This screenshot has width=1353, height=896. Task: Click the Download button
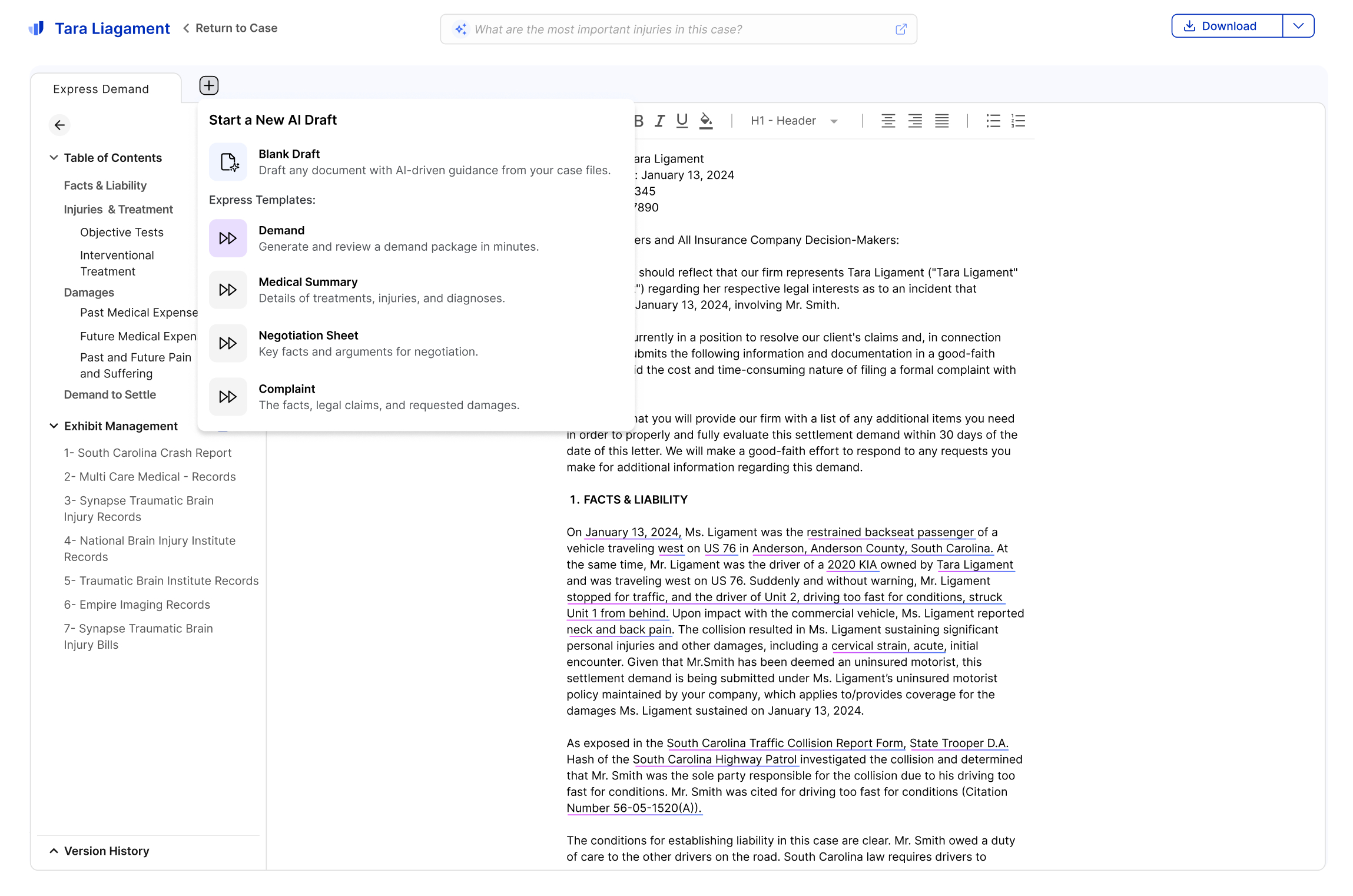coord(1227,26)
